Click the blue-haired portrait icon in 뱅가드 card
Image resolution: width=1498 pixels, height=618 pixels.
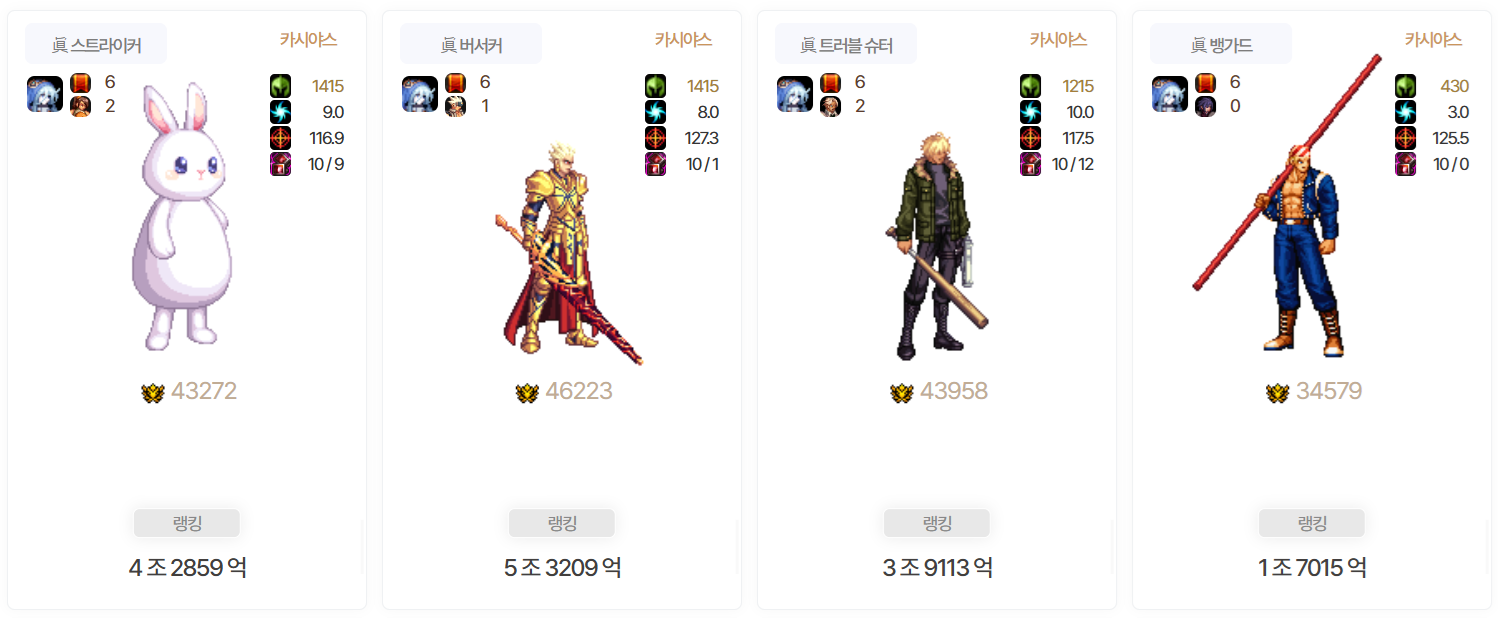1170,94
